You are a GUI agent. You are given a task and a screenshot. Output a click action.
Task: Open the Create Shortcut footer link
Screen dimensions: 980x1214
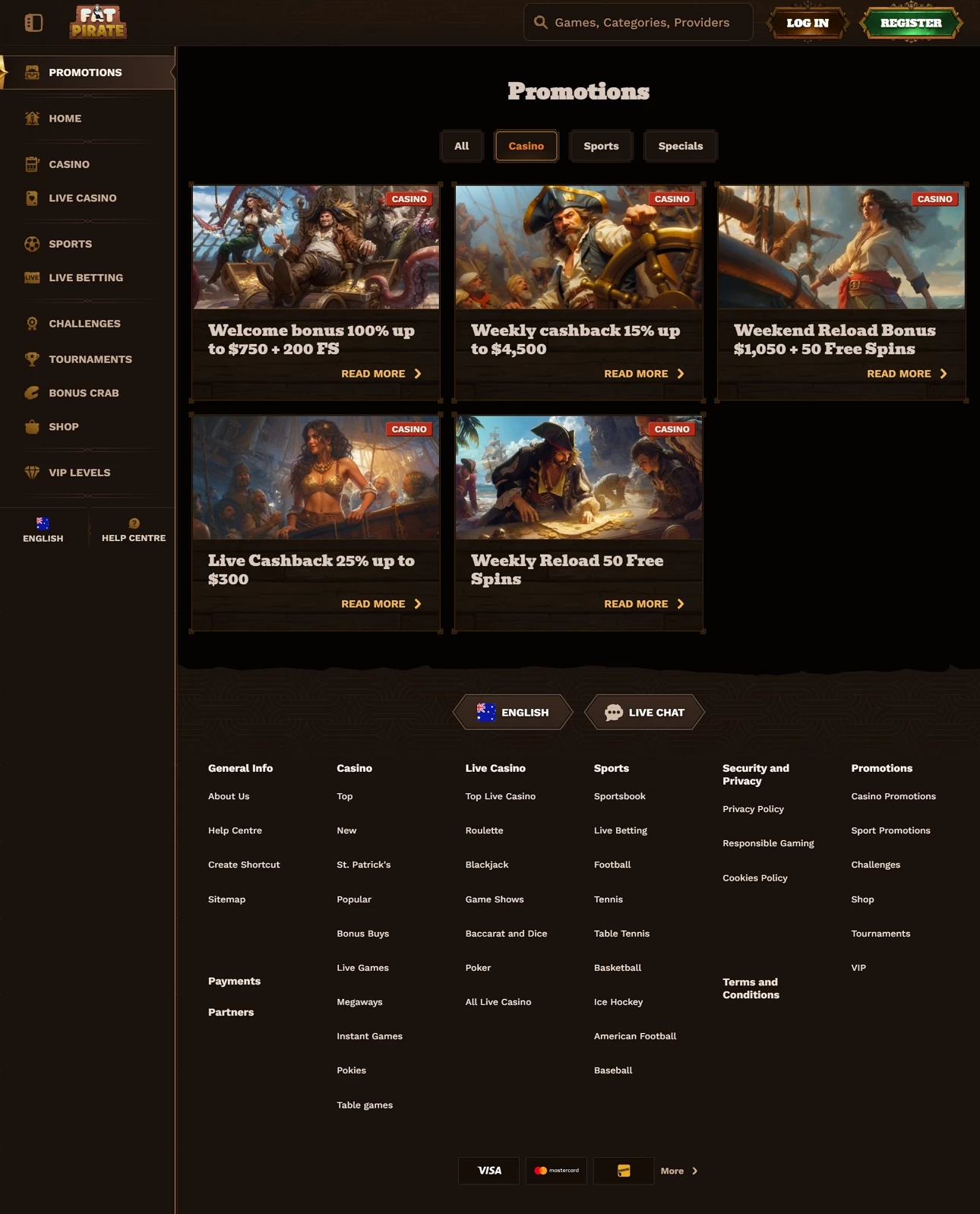244,865
